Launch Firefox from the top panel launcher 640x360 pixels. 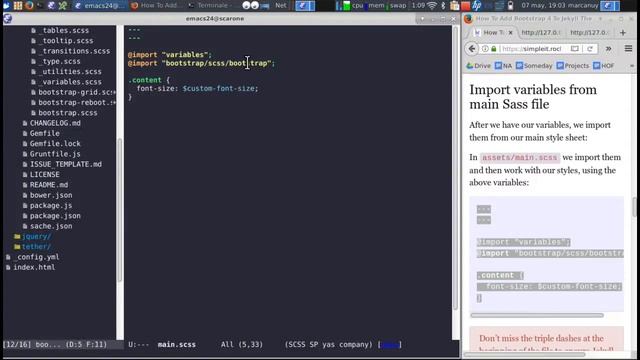[29, 5]
